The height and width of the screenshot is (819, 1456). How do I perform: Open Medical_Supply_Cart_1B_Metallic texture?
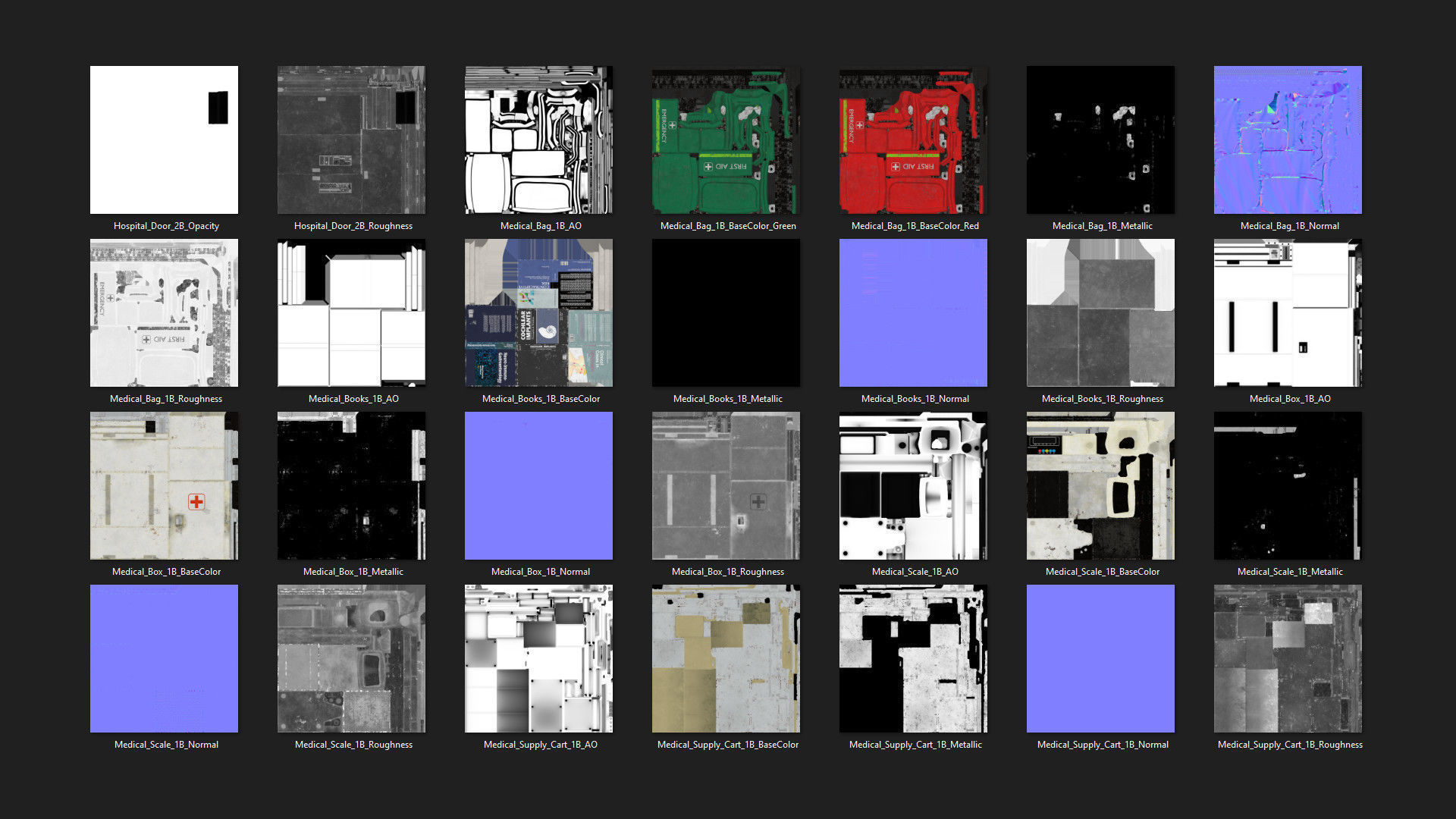(913, 658)
